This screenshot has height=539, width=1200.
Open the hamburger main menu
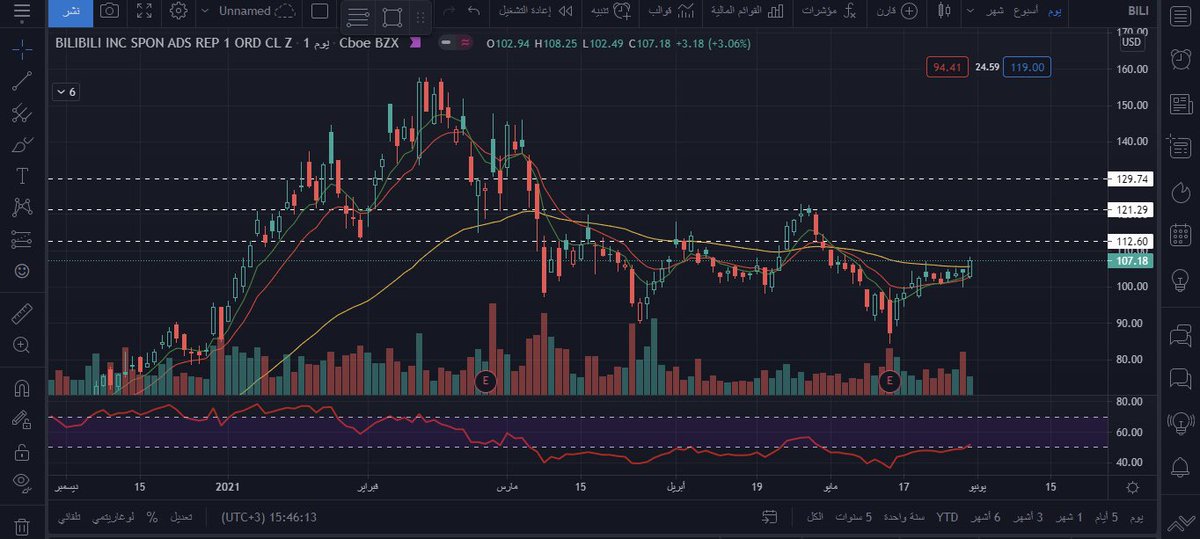click(22, 12)
